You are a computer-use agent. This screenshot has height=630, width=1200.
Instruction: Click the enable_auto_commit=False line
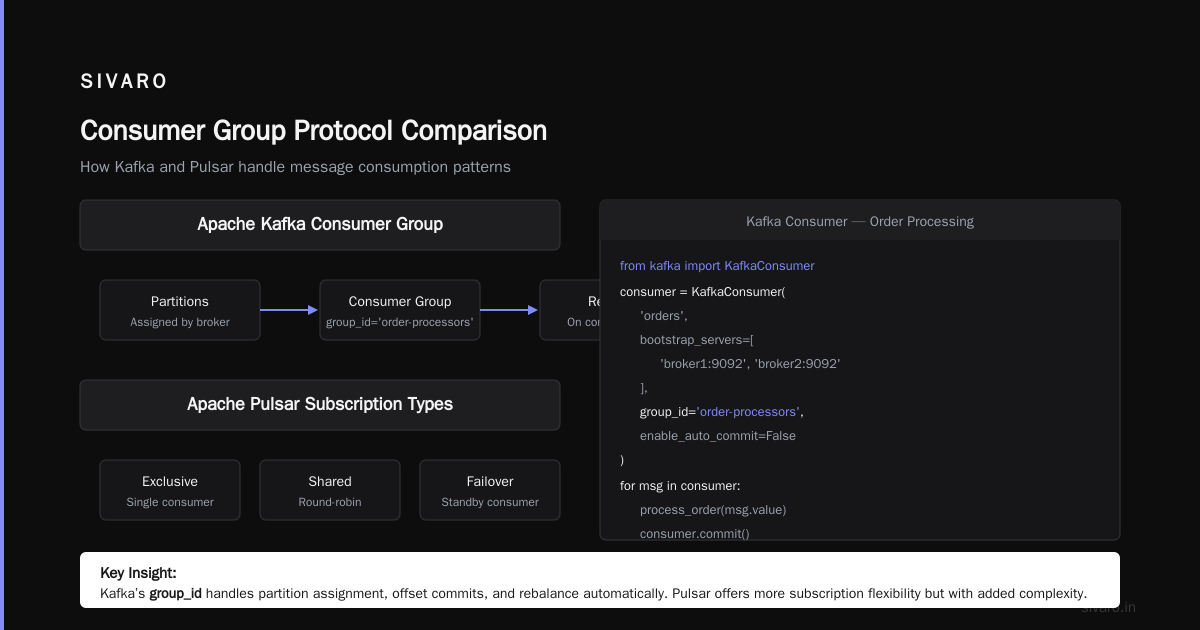click(718, 436)
